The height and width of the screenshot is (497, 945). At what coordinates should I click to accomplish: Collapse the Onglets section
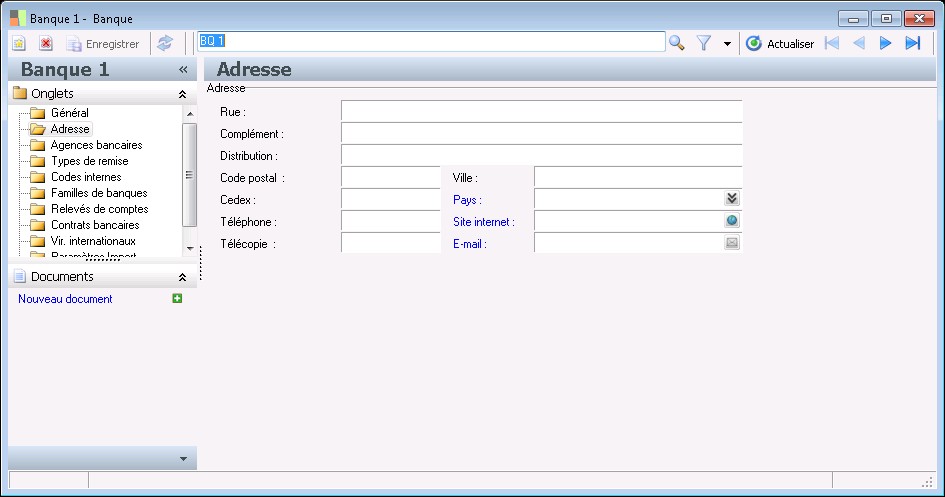[182, 94]
